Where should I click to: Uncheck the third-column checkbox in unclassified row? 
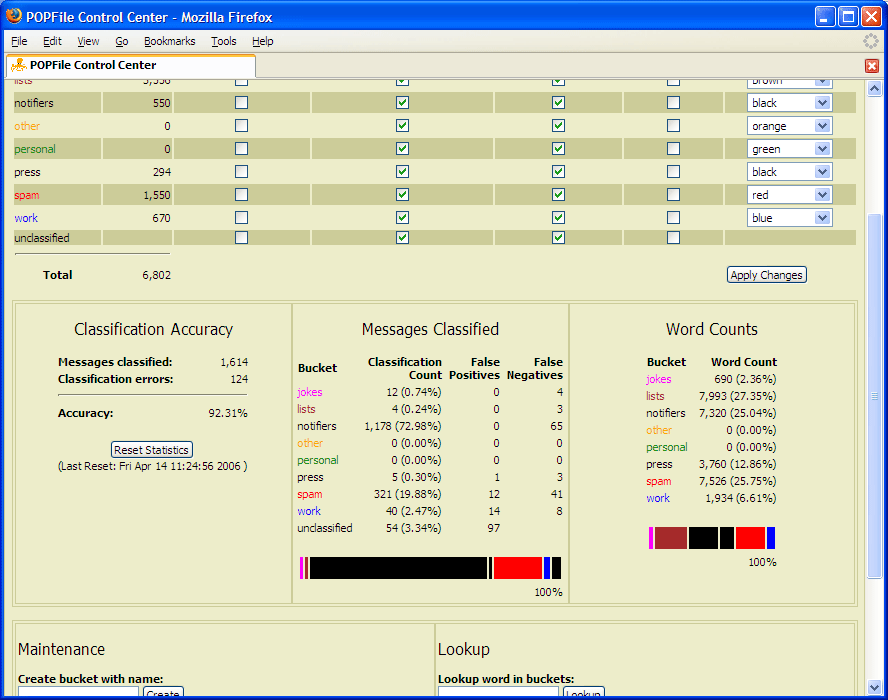(x=558, y=237)
